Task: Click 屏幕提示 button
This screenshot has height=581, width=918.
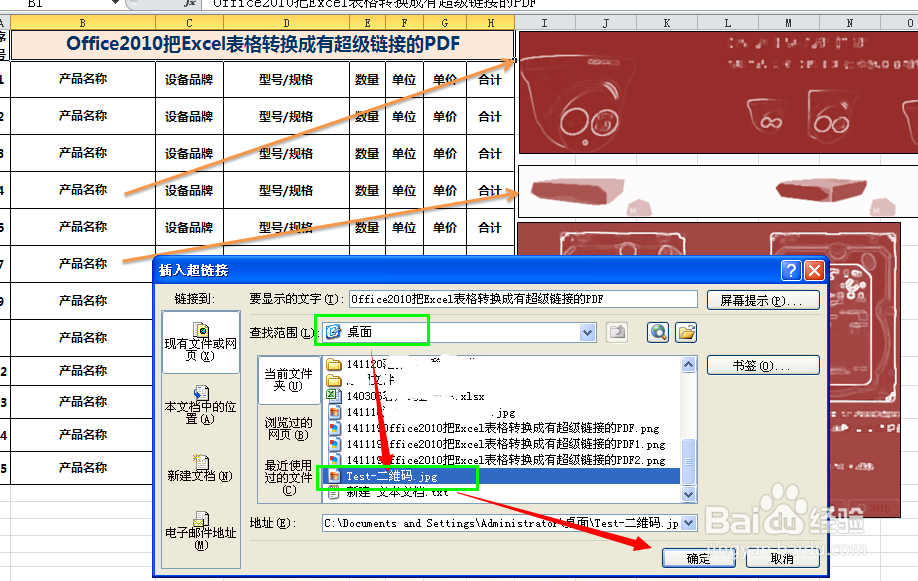Action: tap(763, 300)
